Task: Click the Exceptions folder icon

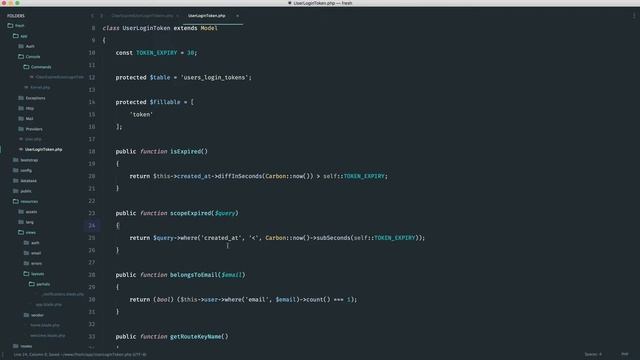Action: 21,98
